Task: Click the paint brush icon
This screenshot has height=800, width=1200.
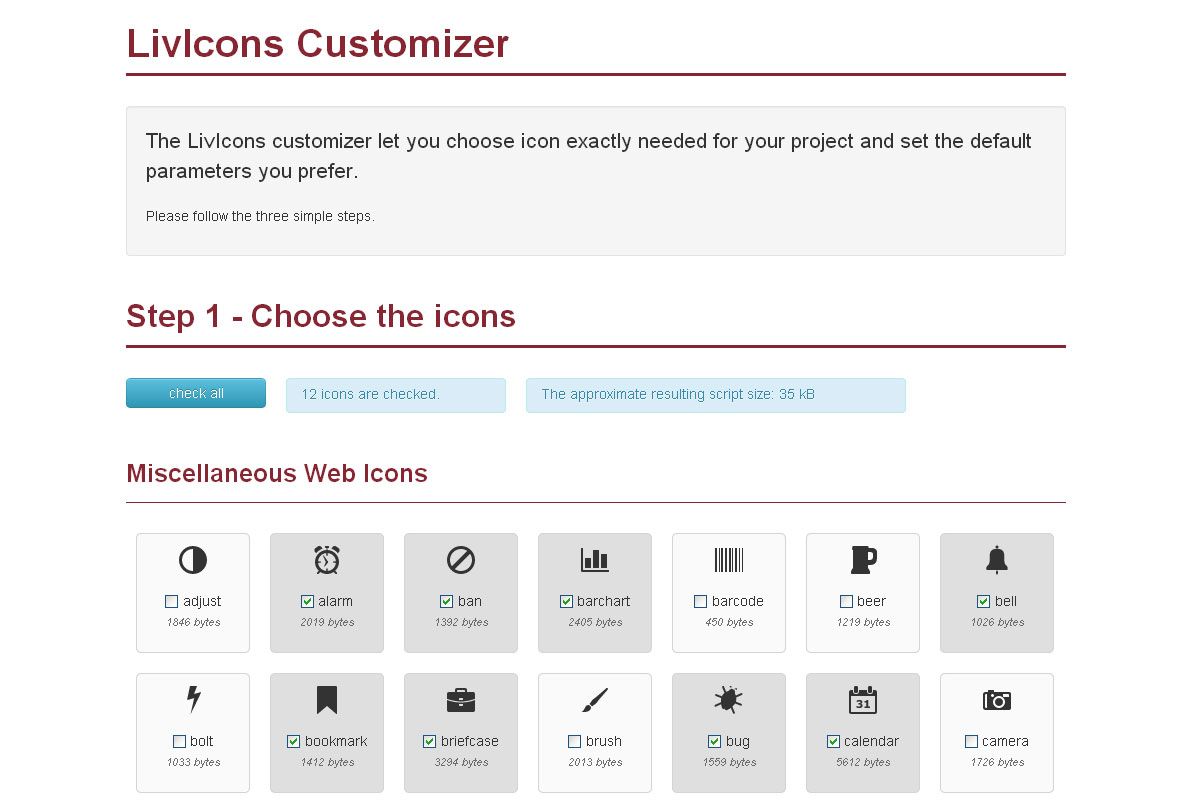Action: [595, 700]
